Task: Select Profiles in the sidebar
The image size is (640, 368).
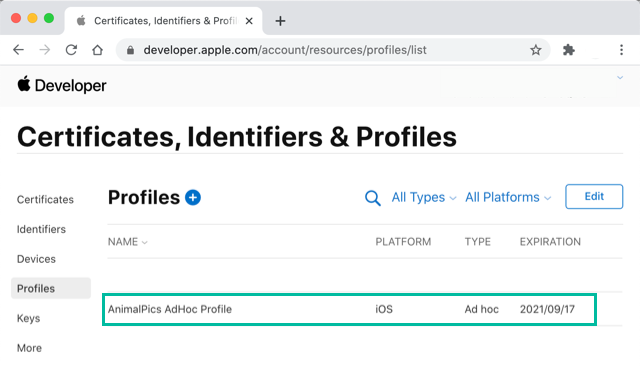Action: pos(51,288)
